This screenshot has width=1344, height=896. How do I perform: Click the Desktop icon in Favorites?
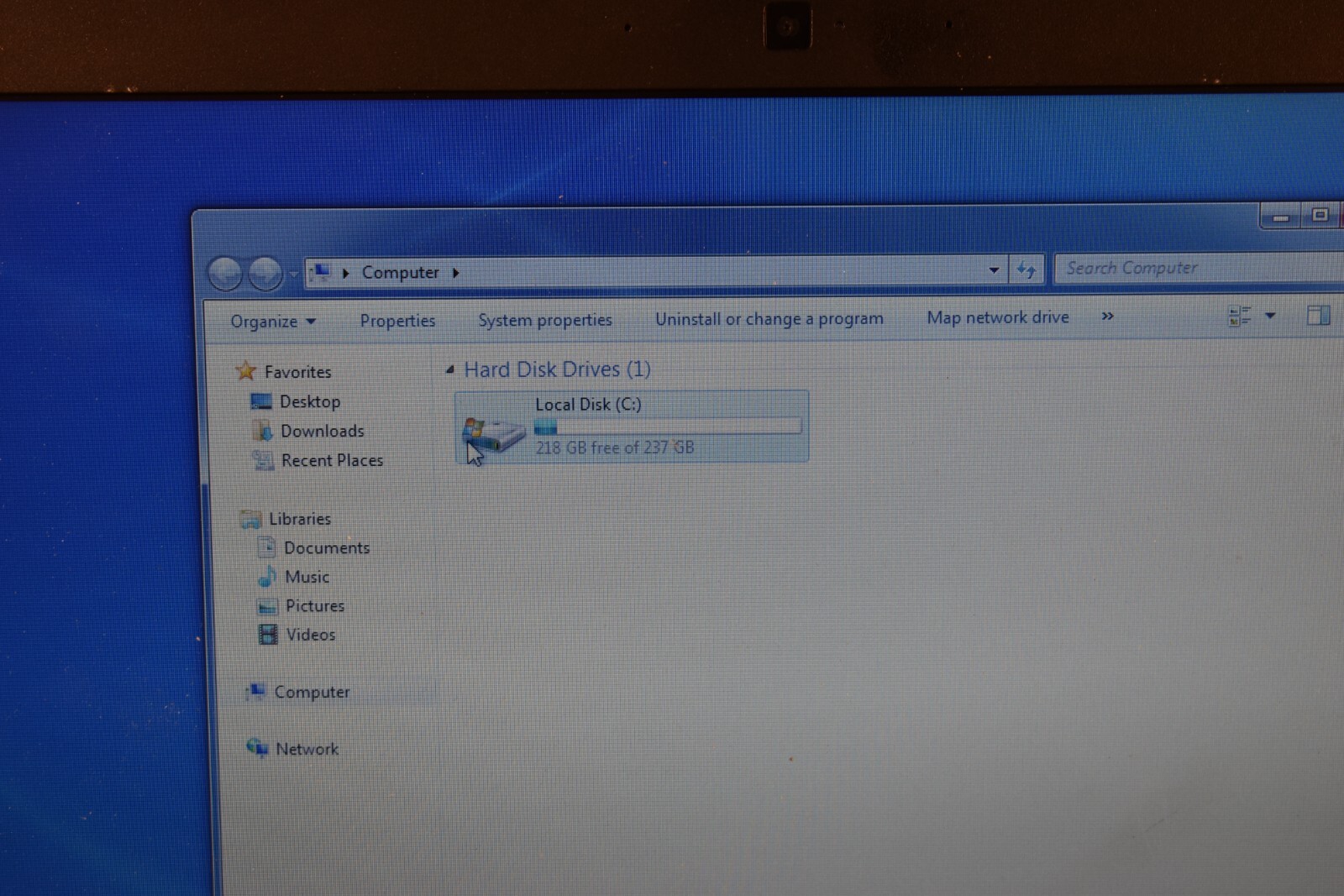(x=261, y=401)
